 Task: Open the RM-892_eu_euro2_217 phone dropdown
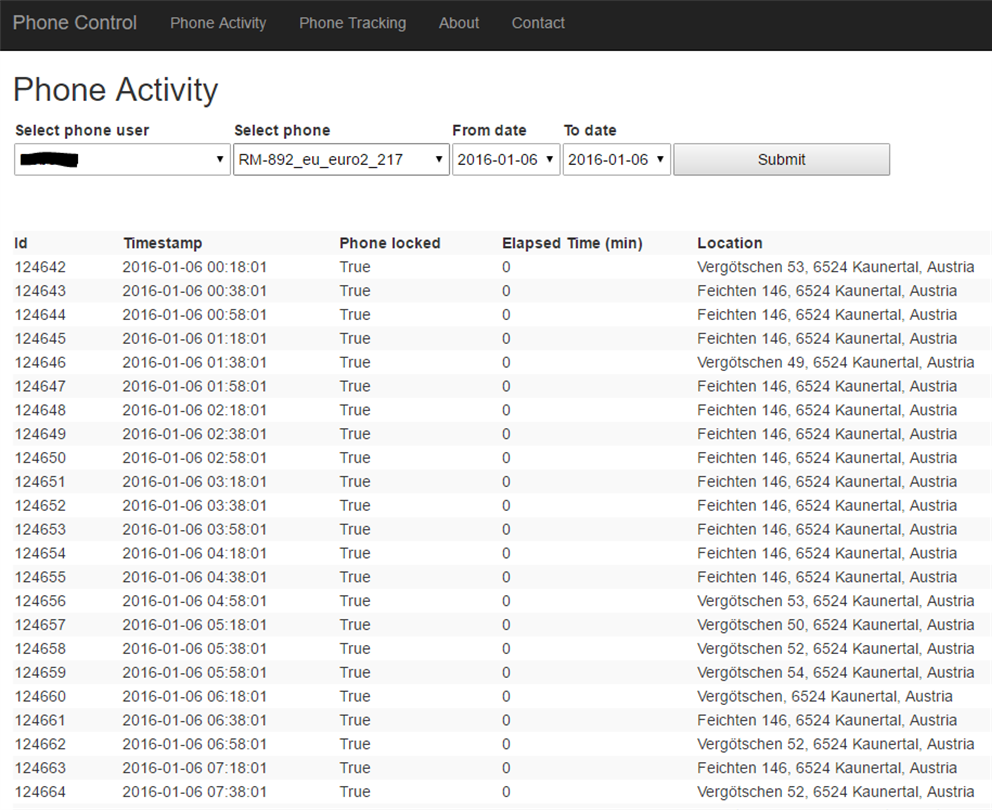pyautogui.click(x=341, y=160)
